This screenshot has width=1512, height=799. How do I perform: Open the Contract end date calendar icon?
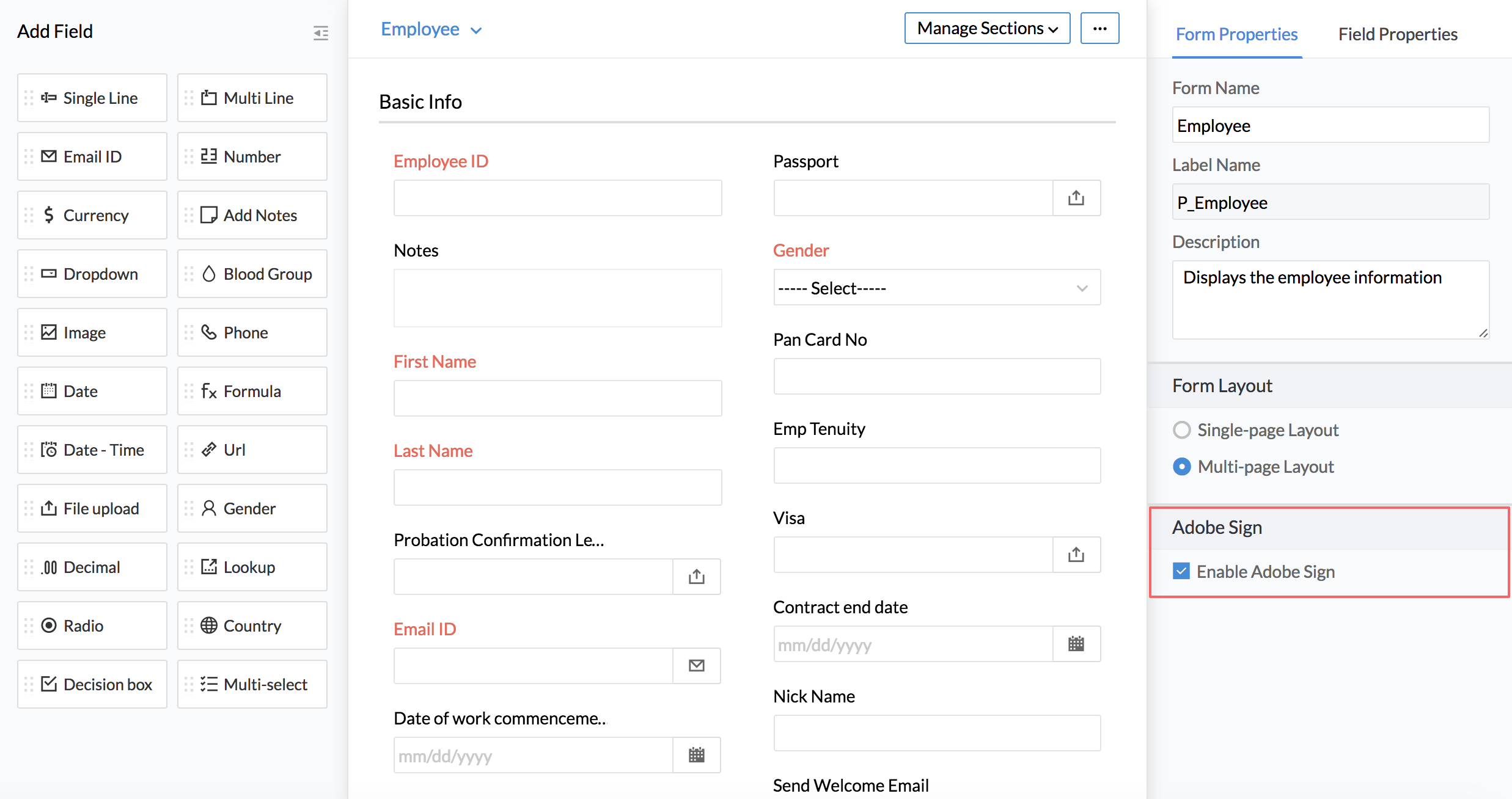(x=1076, y=644)
